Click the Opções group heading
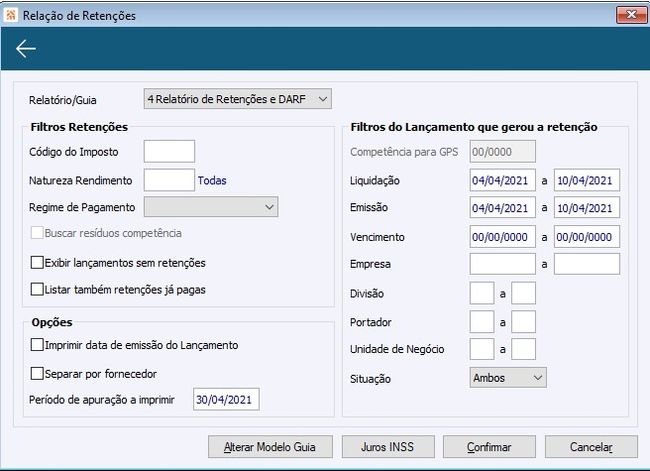 pos(52,322)
